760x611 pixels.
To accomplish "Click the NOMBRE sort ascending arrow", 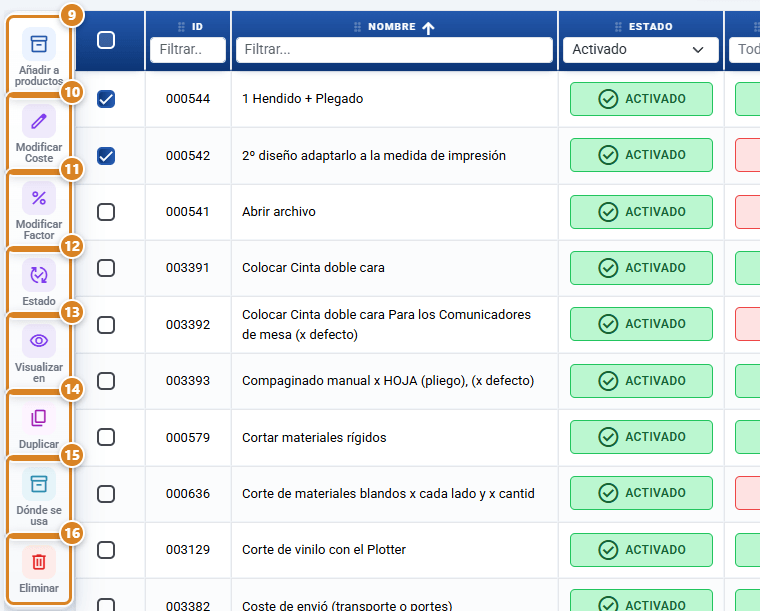I will pyautogui.click(x=428, y=28).
